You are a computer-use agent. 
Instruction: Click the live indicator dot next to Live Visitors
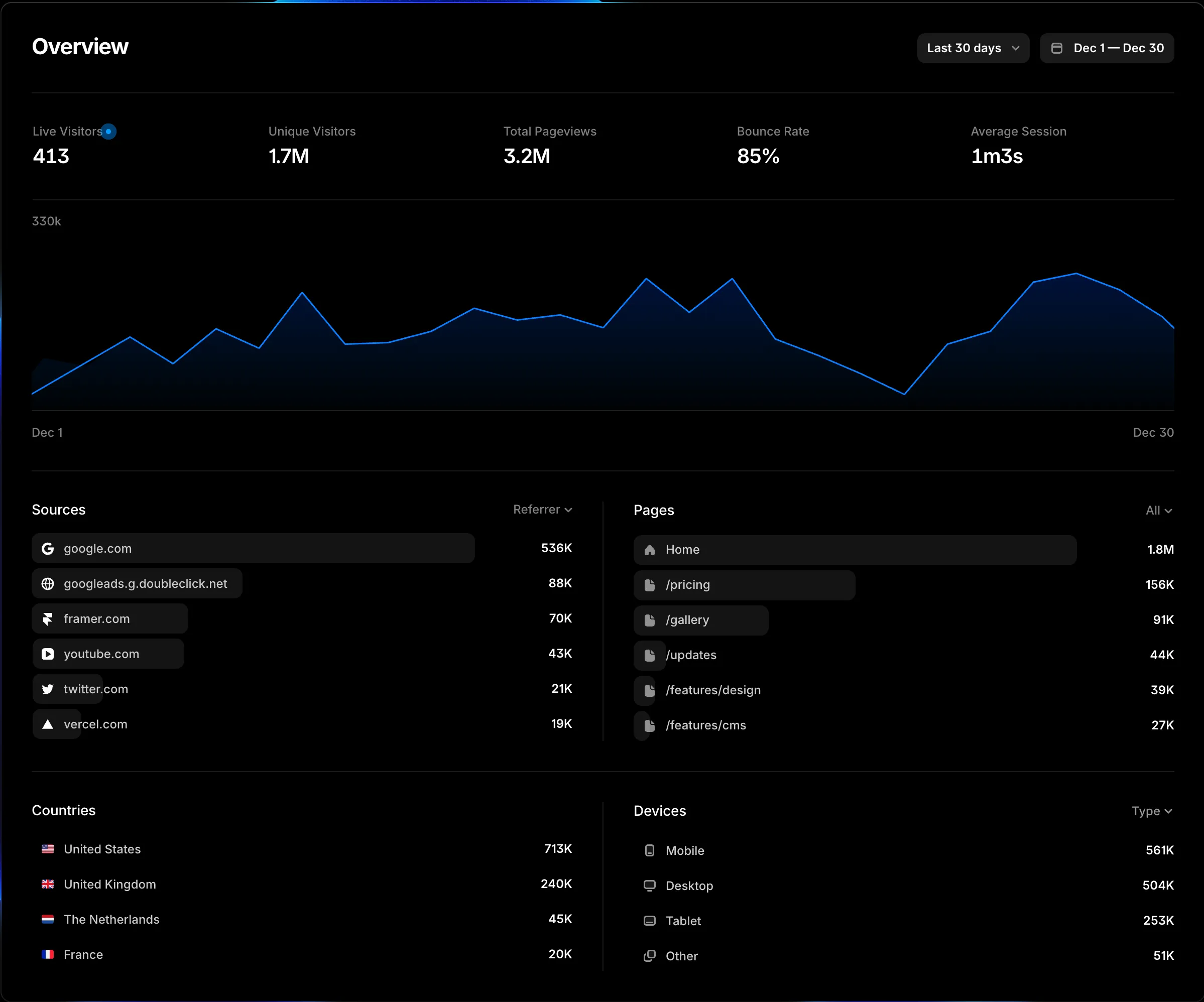click(x=110, y=131)
